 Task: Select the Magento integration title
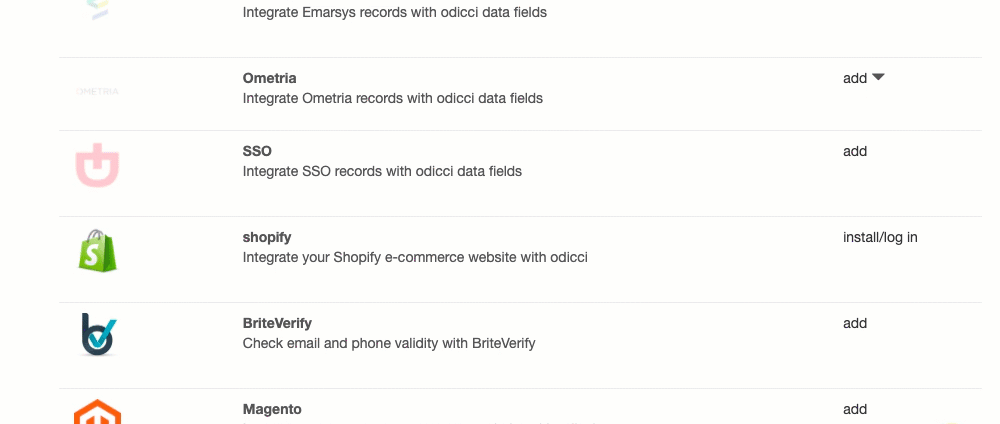272,409
